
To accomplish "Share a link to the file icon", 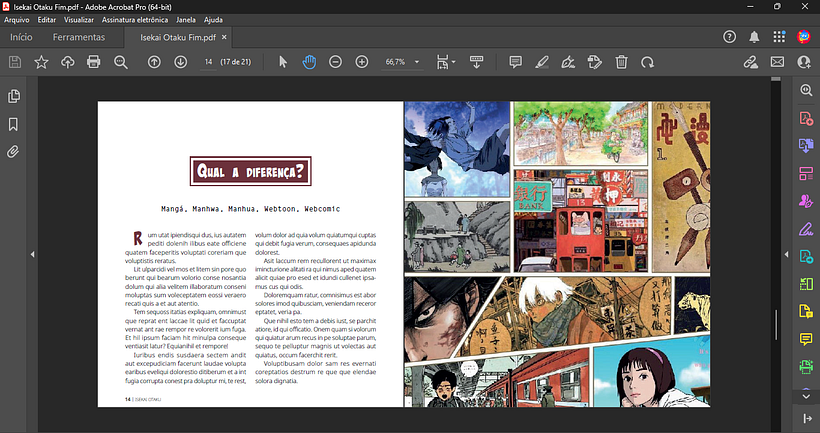I will 751,62.
